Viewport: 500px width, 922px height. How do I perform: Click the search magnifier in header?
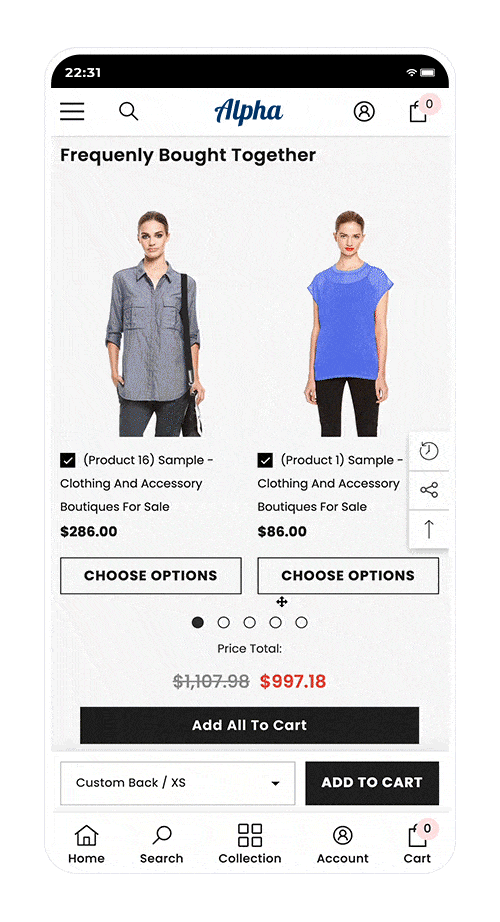(x=128, y=111)
